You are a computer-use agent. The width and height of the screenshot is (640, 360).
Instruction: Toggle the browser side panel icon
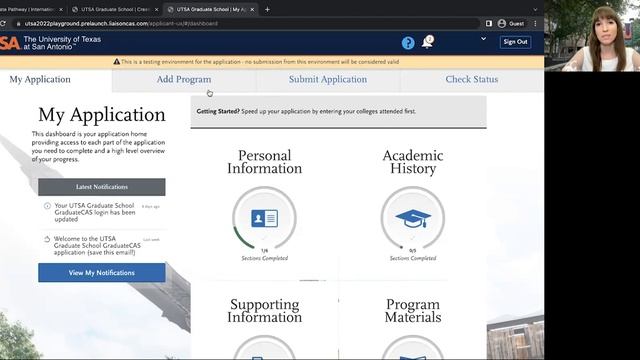pos(489,24)
